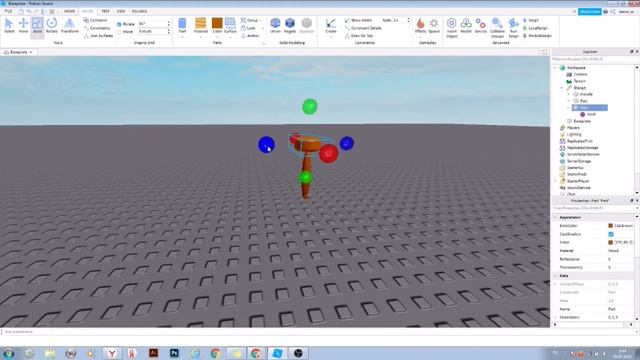The width and height of the screenshot is (640, 360).
Task: Click the Move snap studs field
Action: pyautogui.click(x=152, y=31)
